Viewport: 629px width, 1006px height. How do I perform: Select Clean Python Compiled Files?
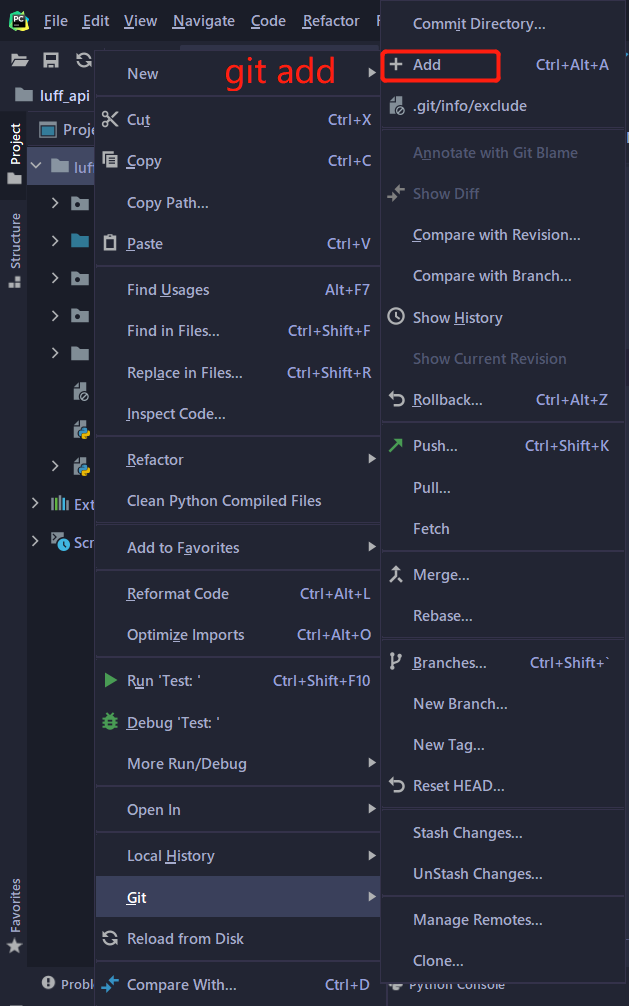tap(237, 500)
